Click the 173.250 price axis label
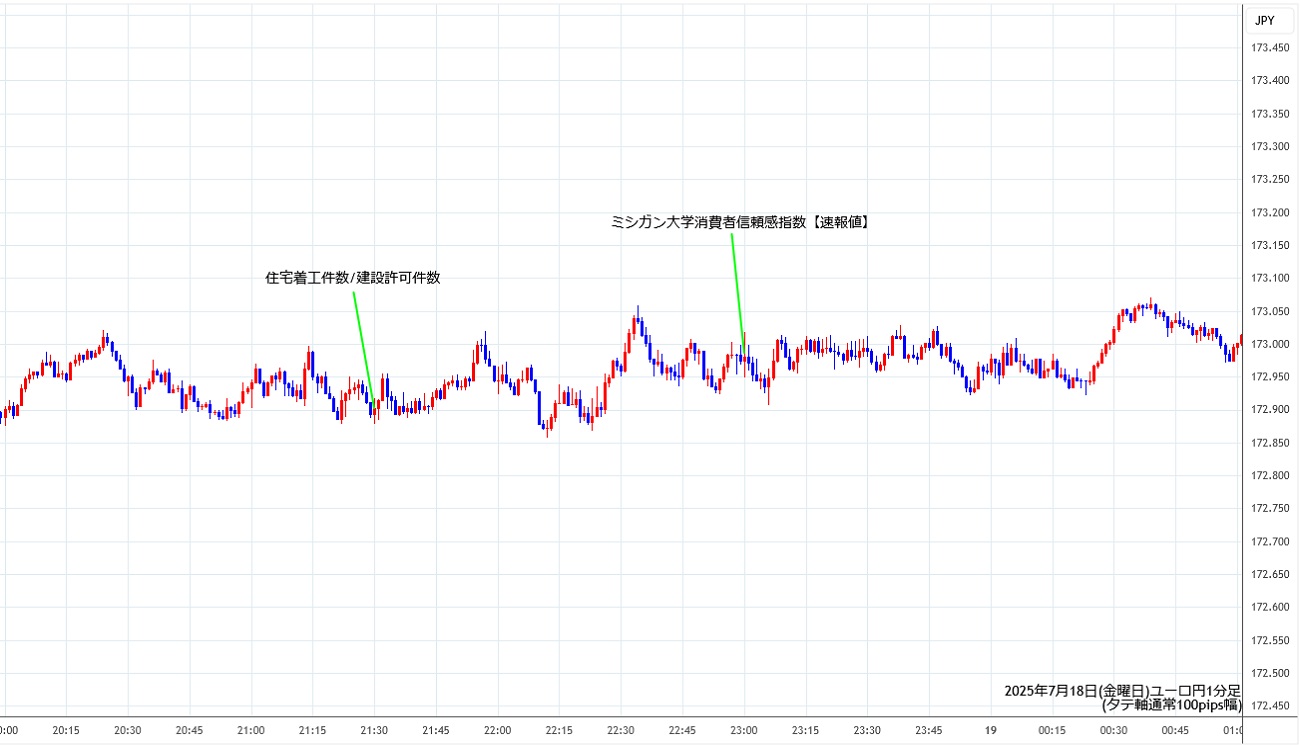Screen dimensions: 1300x745 pos(1269,180)
